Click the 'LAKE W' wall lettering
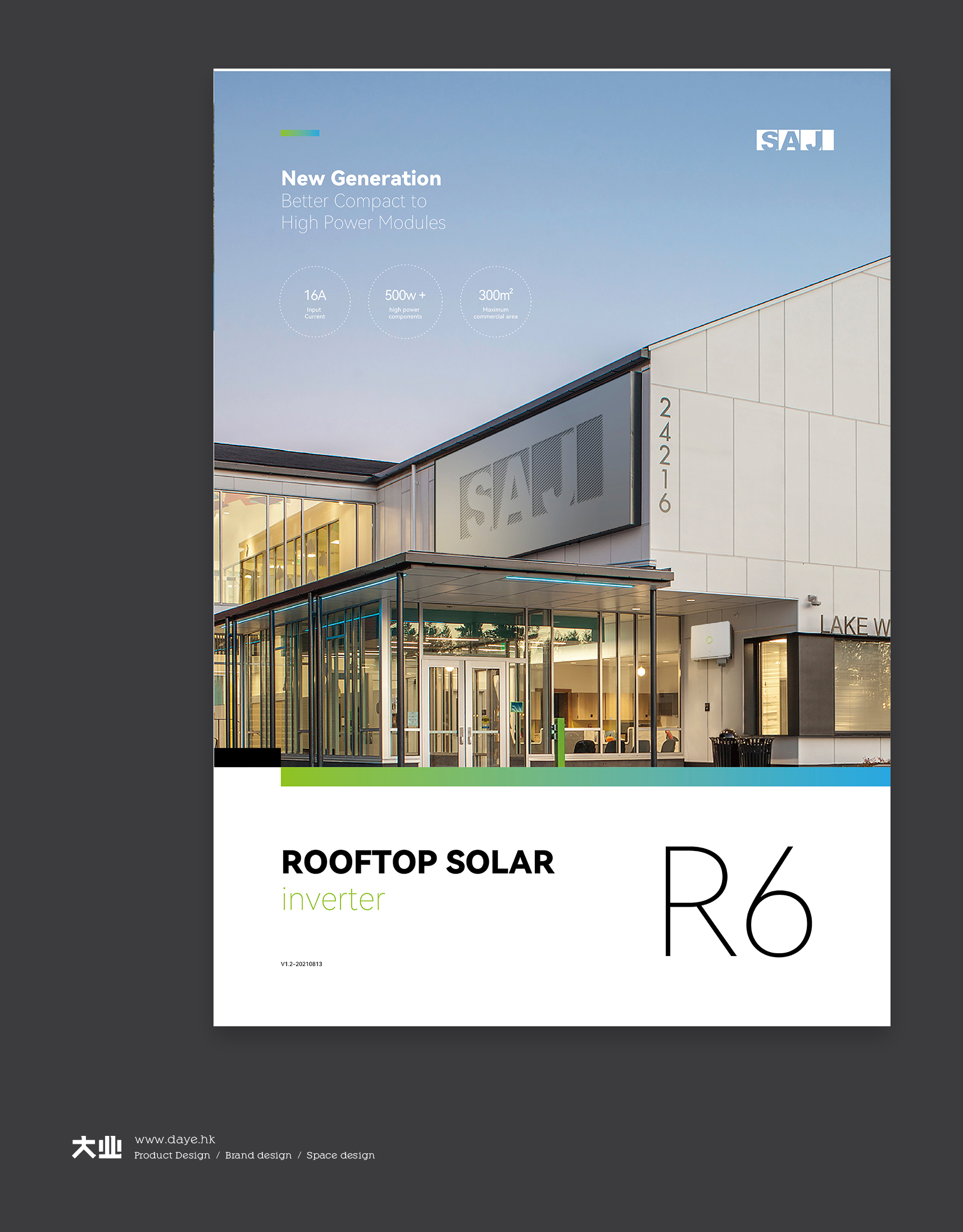 (x=854, y=624)
